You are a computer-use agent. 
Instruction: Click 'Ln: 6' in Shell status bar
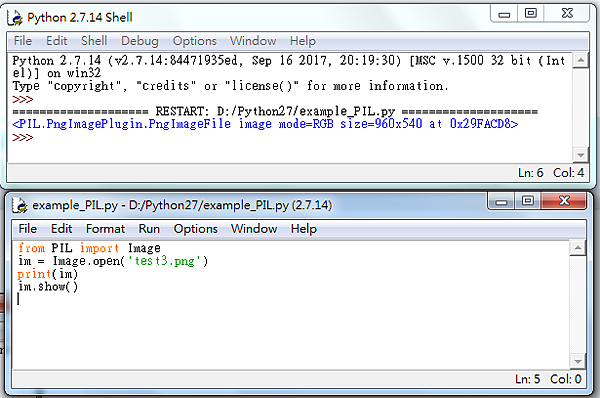coord(530,173)
